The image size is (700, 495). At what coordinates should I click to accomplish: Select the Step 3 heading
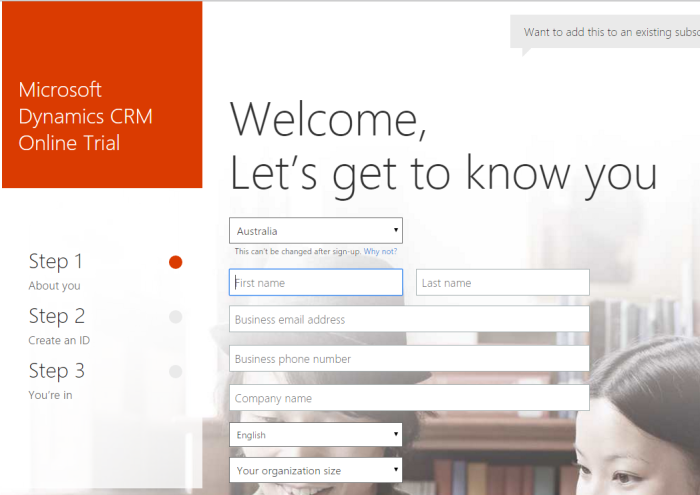[x=56, y=371]
